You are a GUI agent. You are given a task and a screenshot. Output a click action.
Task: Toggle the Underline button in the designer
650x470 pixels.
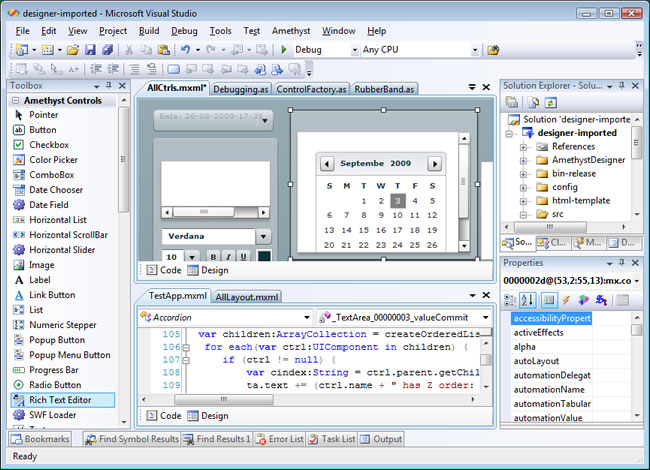(242, 258)
